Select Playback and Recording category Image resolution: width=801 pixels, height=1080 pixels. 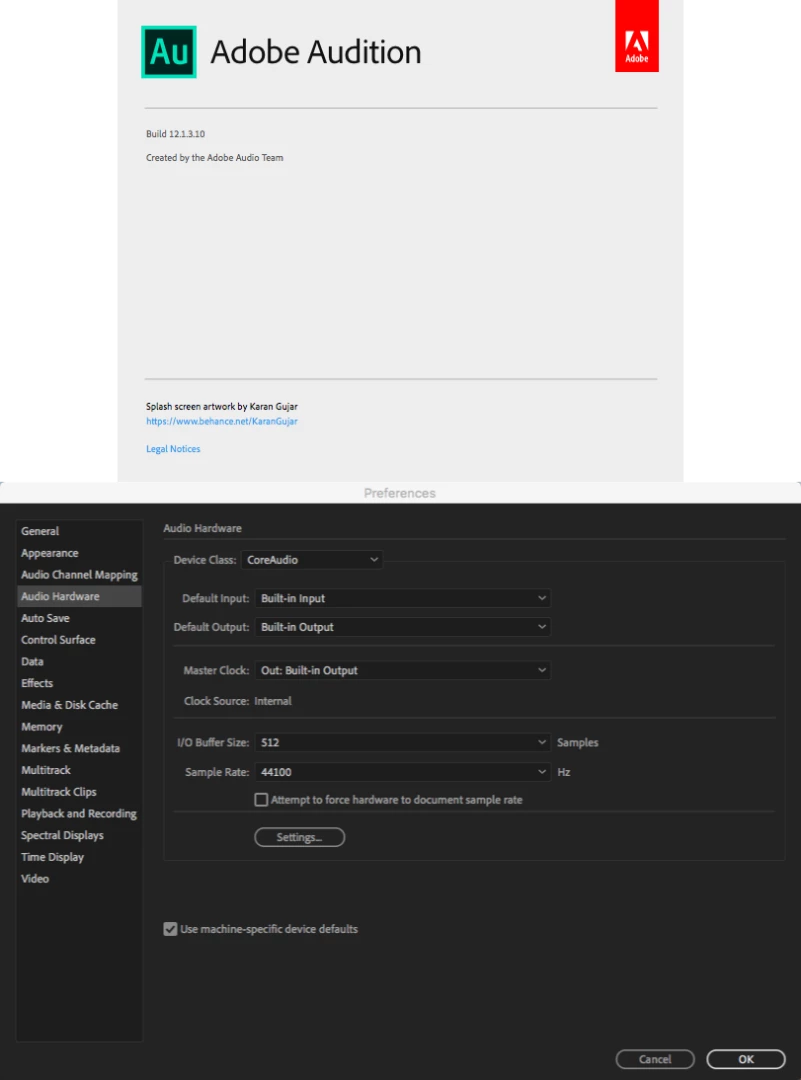point(79,813)
